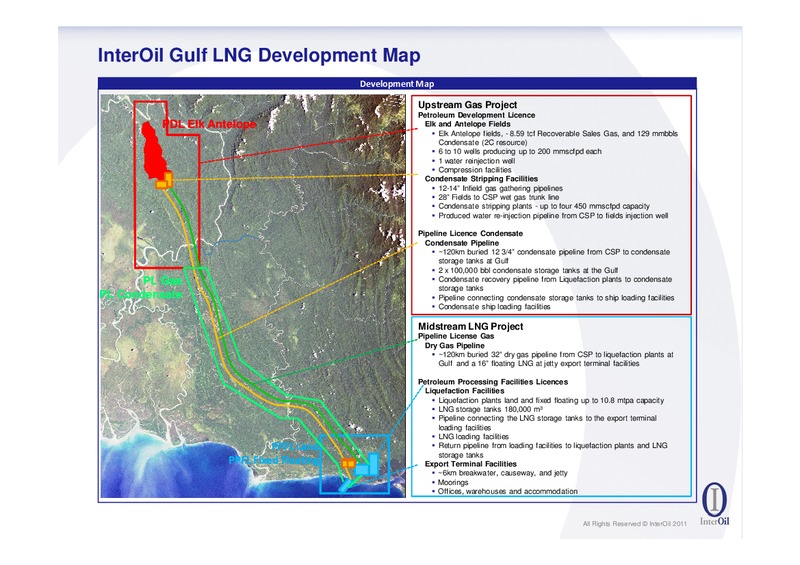800x565 pixels.
Task: Click the 'PDL Elk Antelope' map label
Action: coord(209,124)
